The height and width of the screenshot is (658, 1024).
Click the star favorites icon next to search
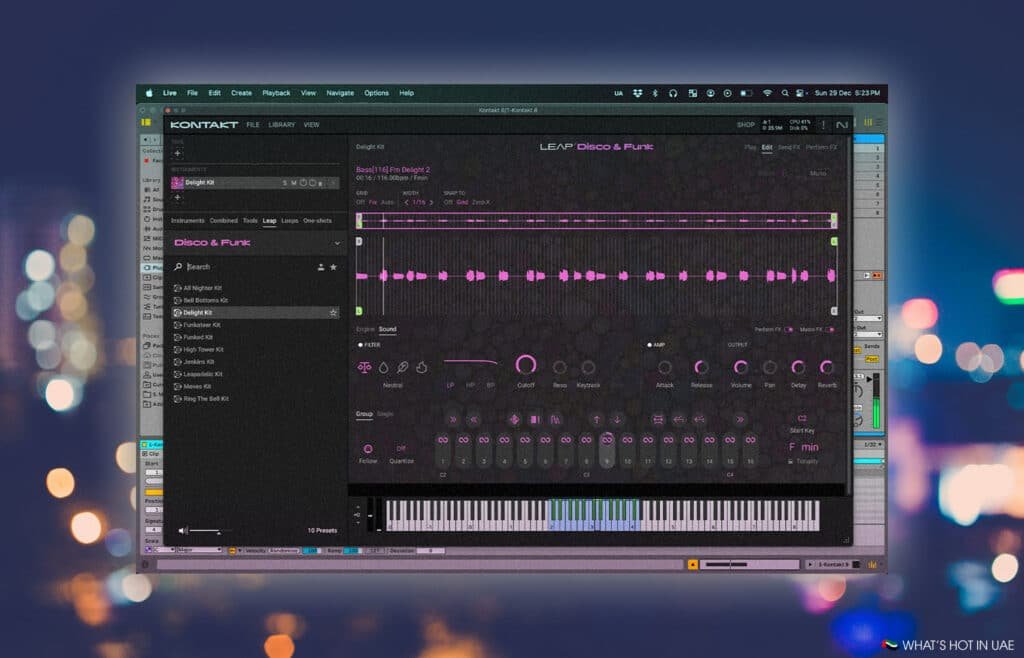[x=333, y=267]
